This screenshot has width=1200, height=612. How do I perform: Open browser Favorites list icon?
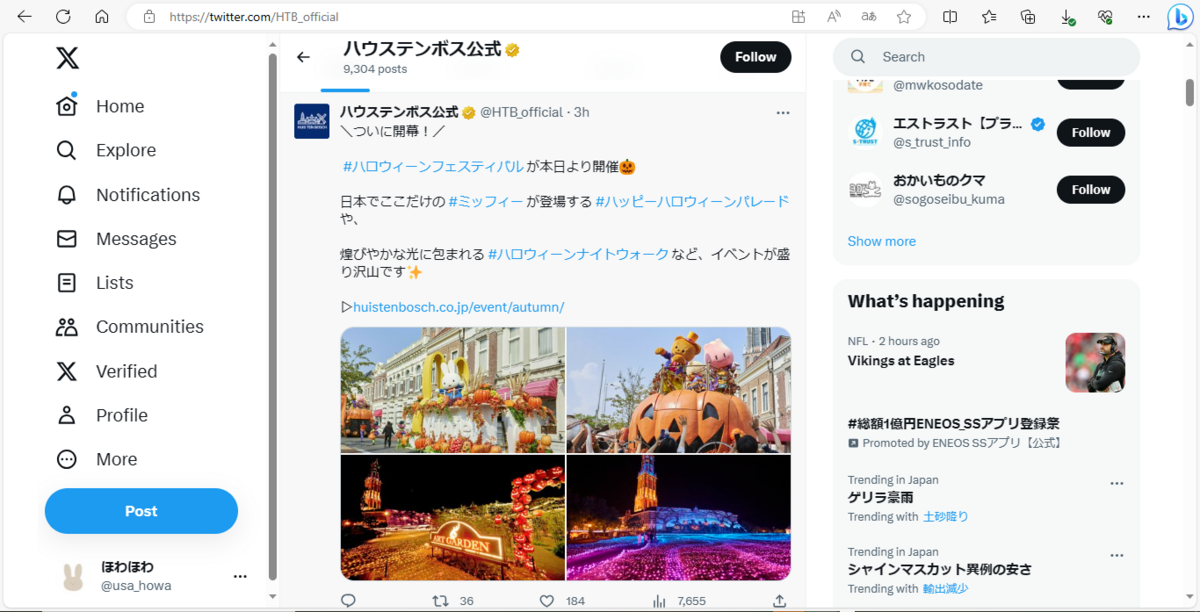[989, 16]
